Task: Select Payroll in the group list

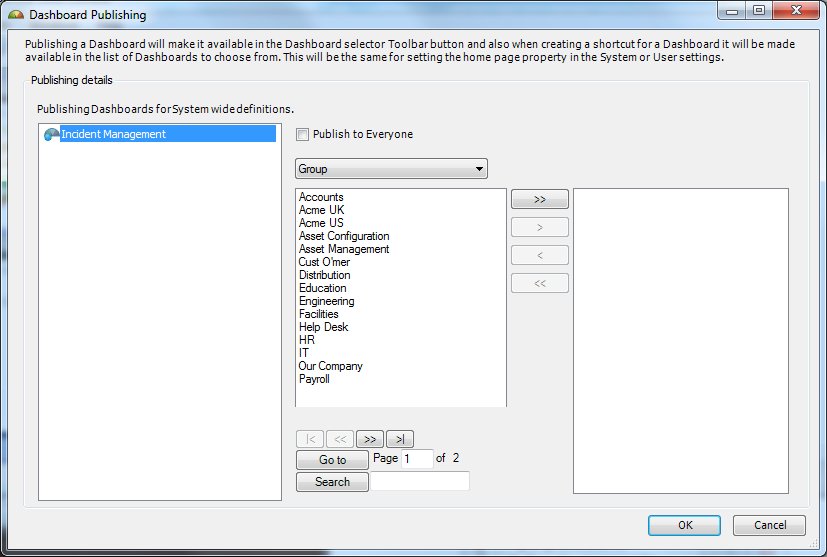Action: coord(314,379)
